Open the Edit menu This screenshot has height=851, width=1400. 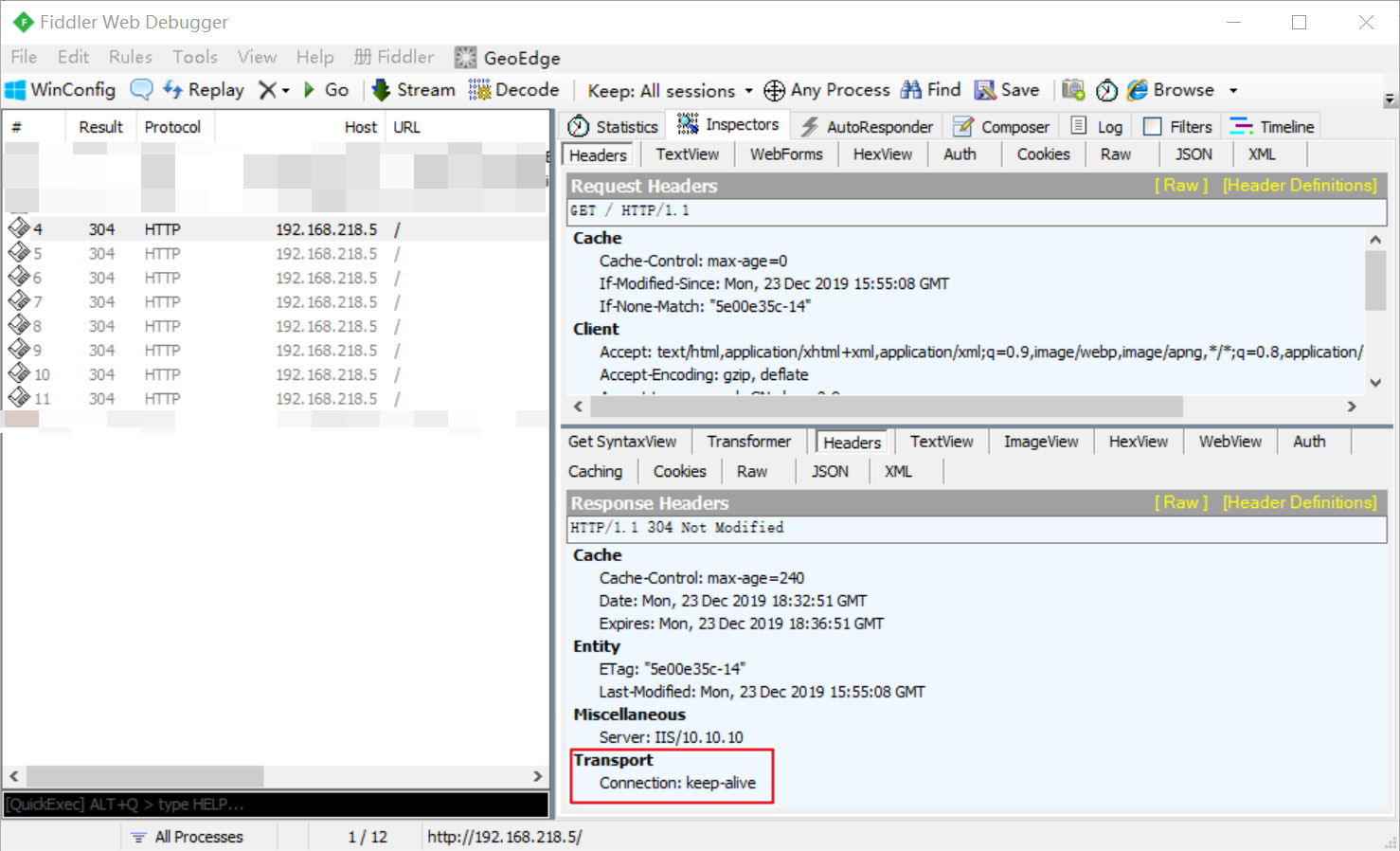click(x=73, y=57)
